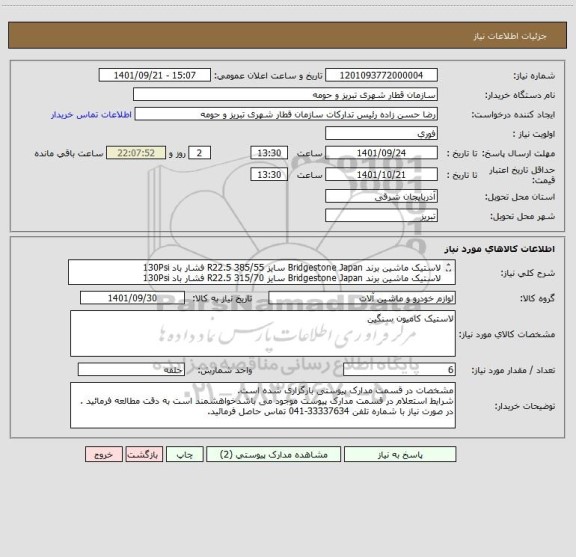Click the priority field فوری
Image resolution: width=576 pixels, height=557 pixels.
click(x=381, y=133)
